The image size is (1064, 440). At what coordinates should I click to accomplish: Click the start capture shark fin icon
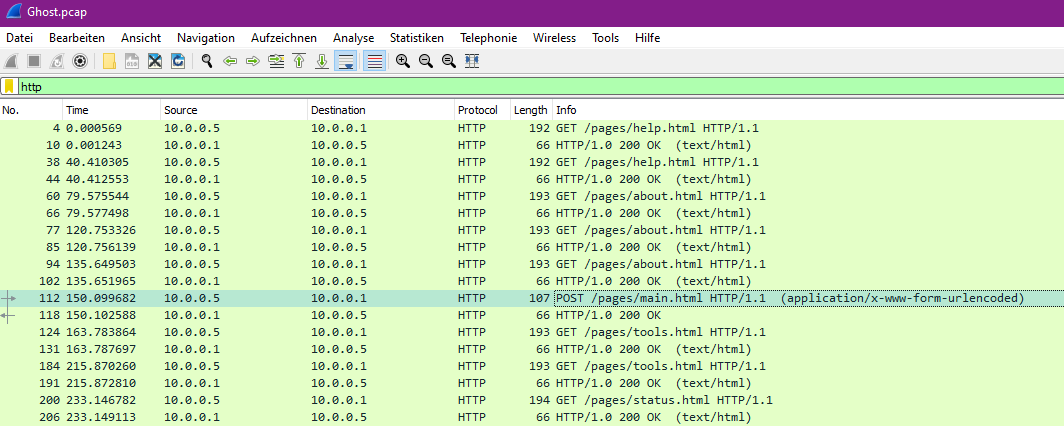[12, 61]
